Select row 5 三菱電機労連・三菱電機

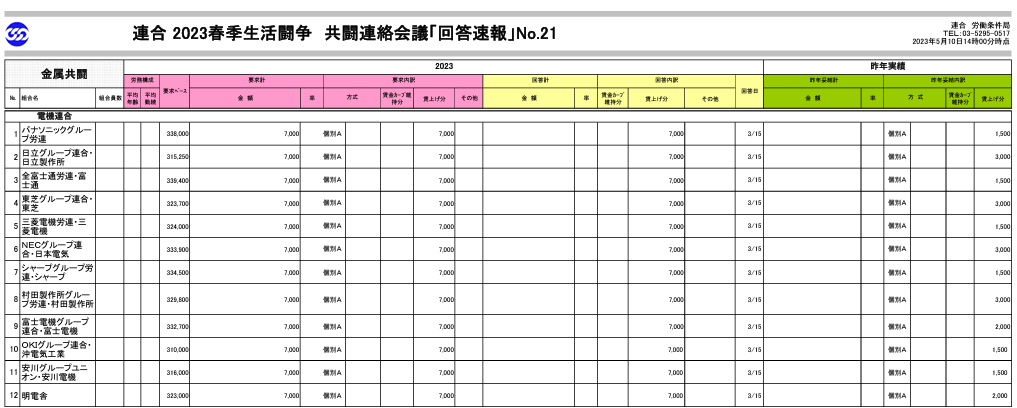[x=508, y=226]
